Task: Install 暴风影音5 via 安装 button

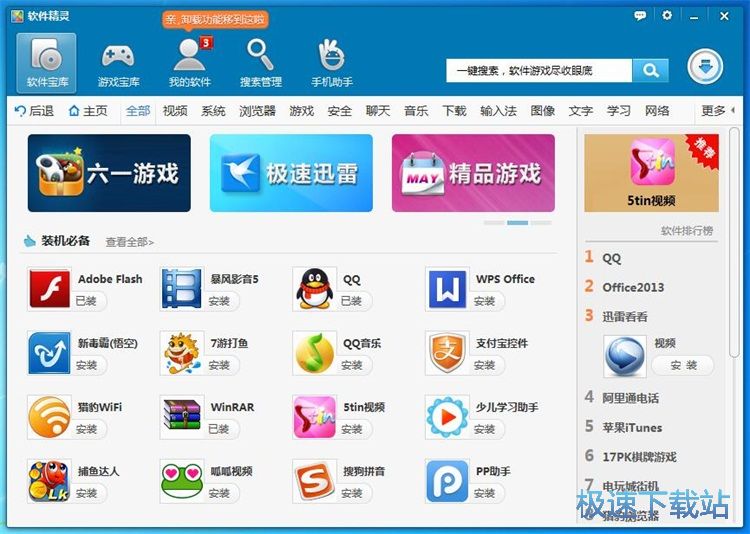Action: click(x=220, y=301)
